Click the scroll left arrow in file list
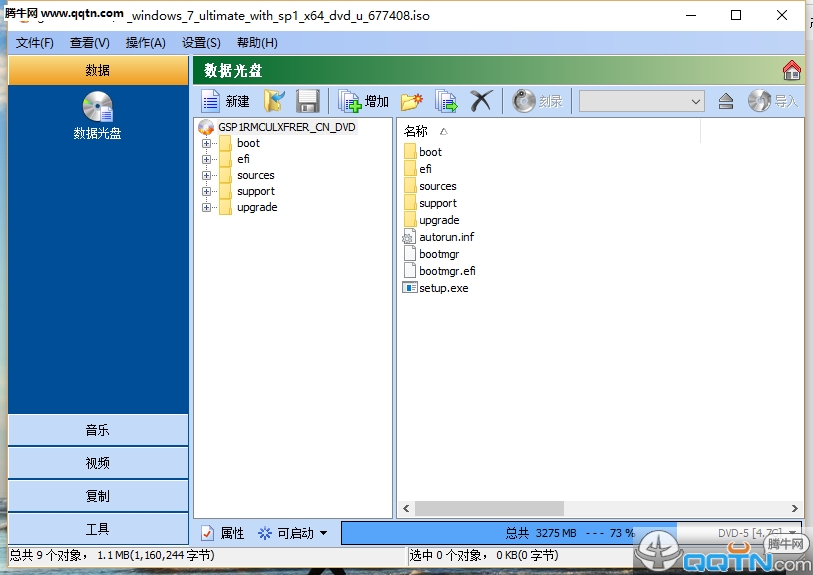The width and height of the screenshot is (813, 575). click(x=406, y=508)
